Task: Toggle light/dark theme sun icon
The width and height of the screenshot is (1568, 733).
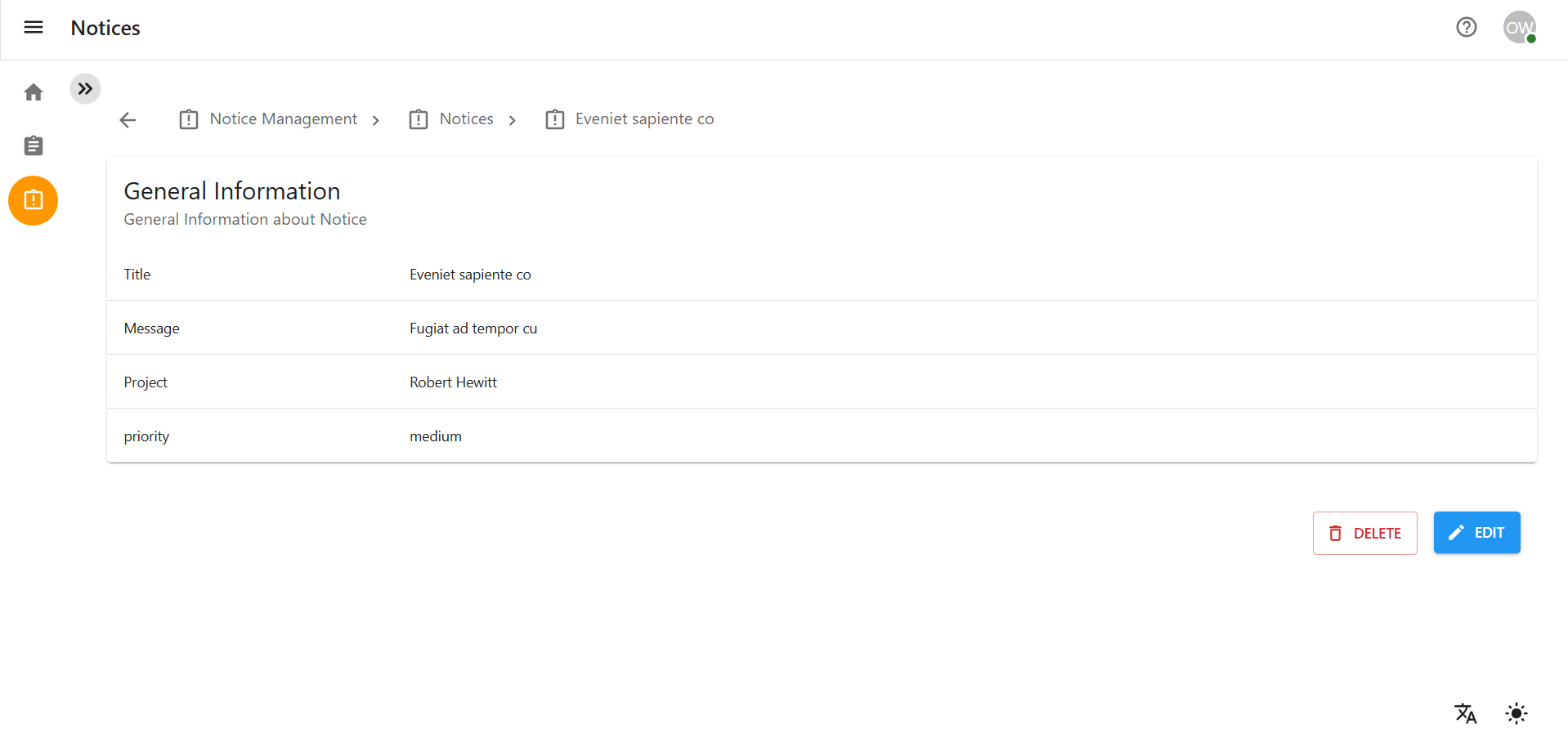Action: pyautogui.click(x=1516, y=713)
